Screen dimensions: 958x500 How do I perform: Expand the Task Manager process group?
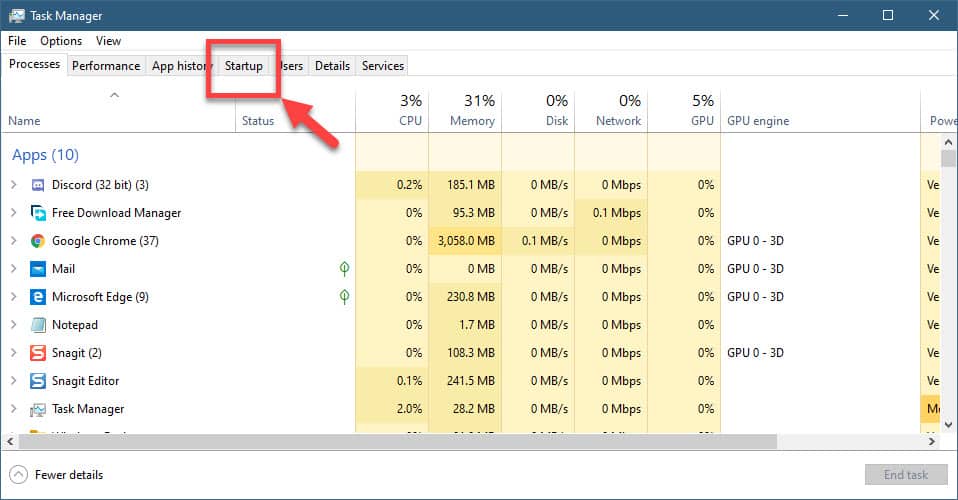click(13, 409)
